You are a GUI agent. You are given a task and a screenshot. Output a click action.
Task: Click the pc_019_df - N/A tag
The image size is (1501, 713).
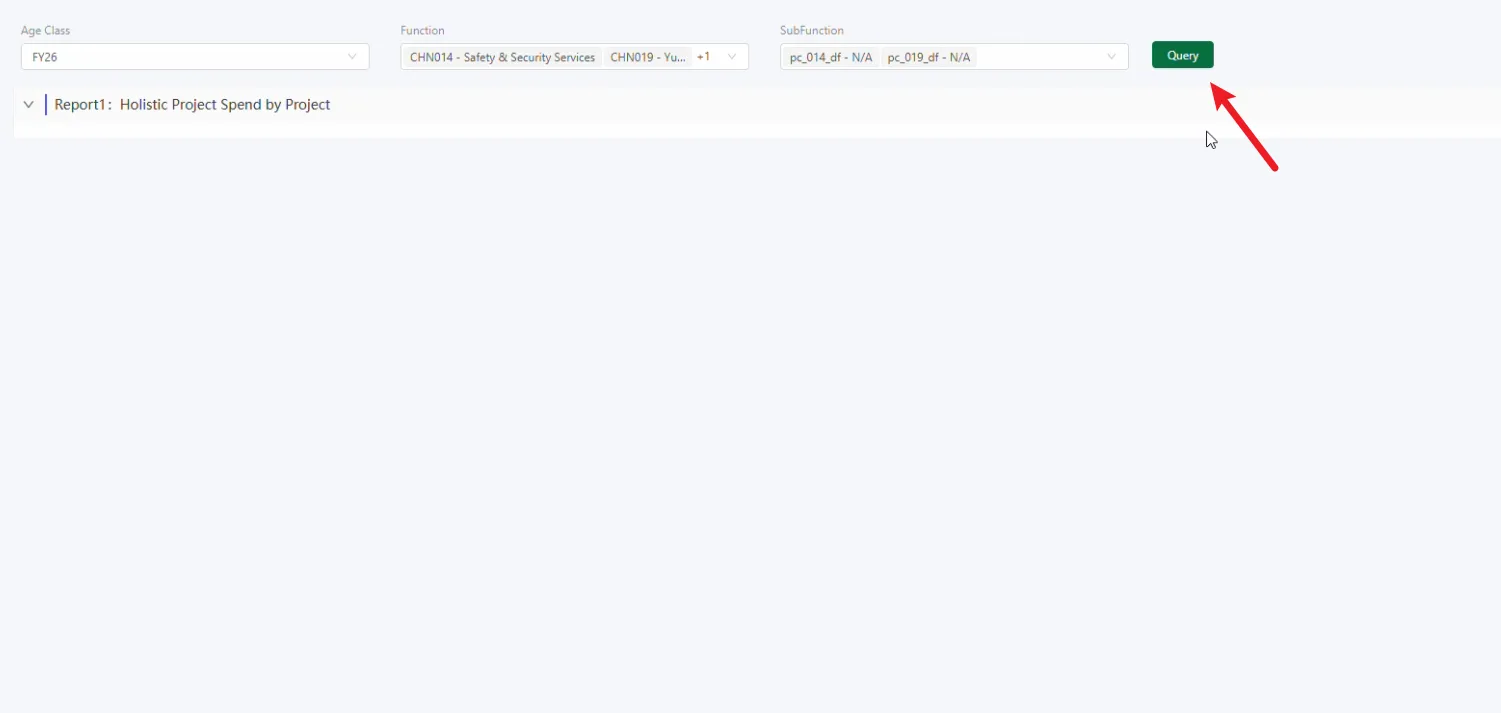pyautogui.click(x=928, y=58)
